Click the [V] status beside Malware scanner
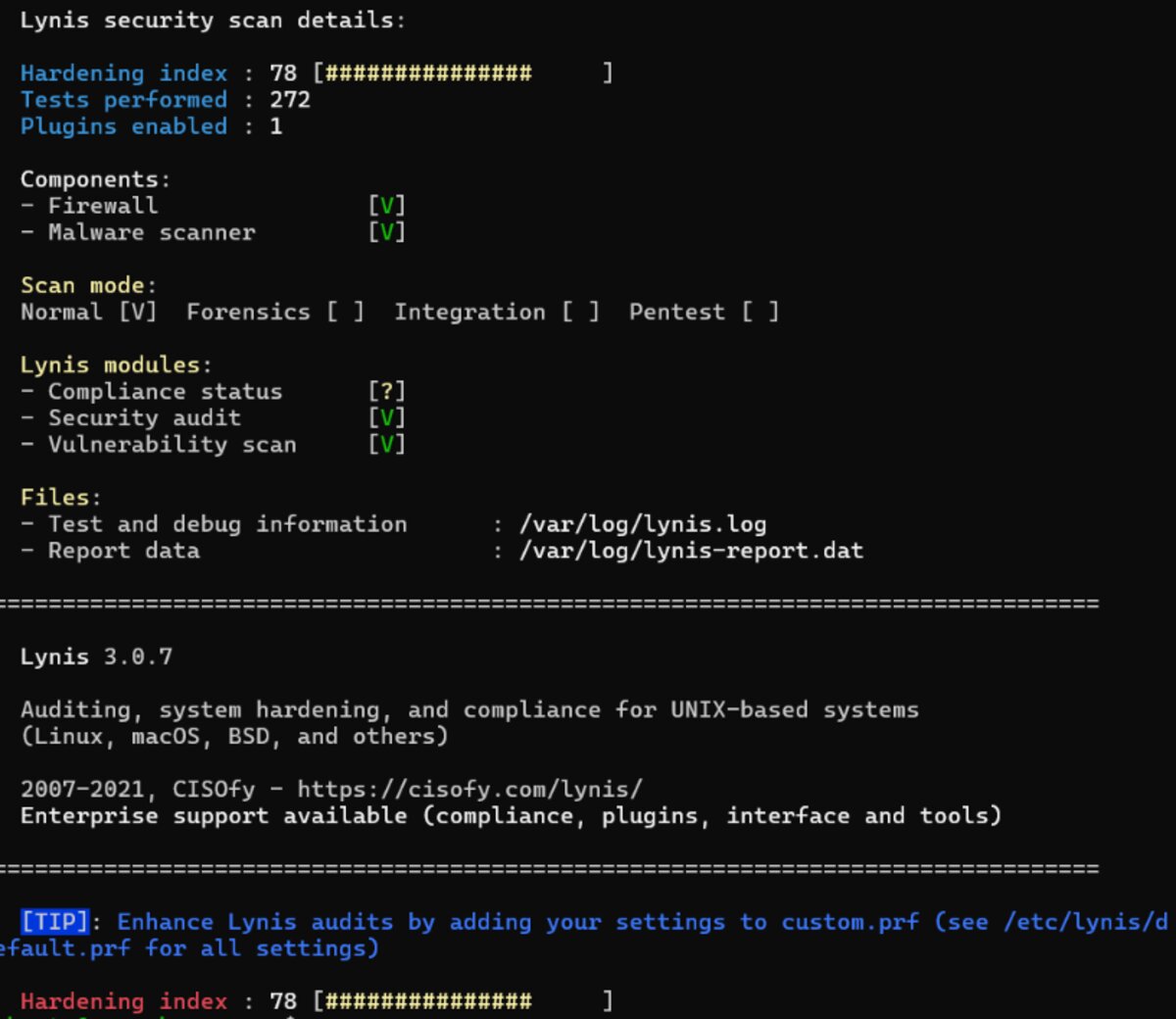1176x1019 pixels. (387, 232)
